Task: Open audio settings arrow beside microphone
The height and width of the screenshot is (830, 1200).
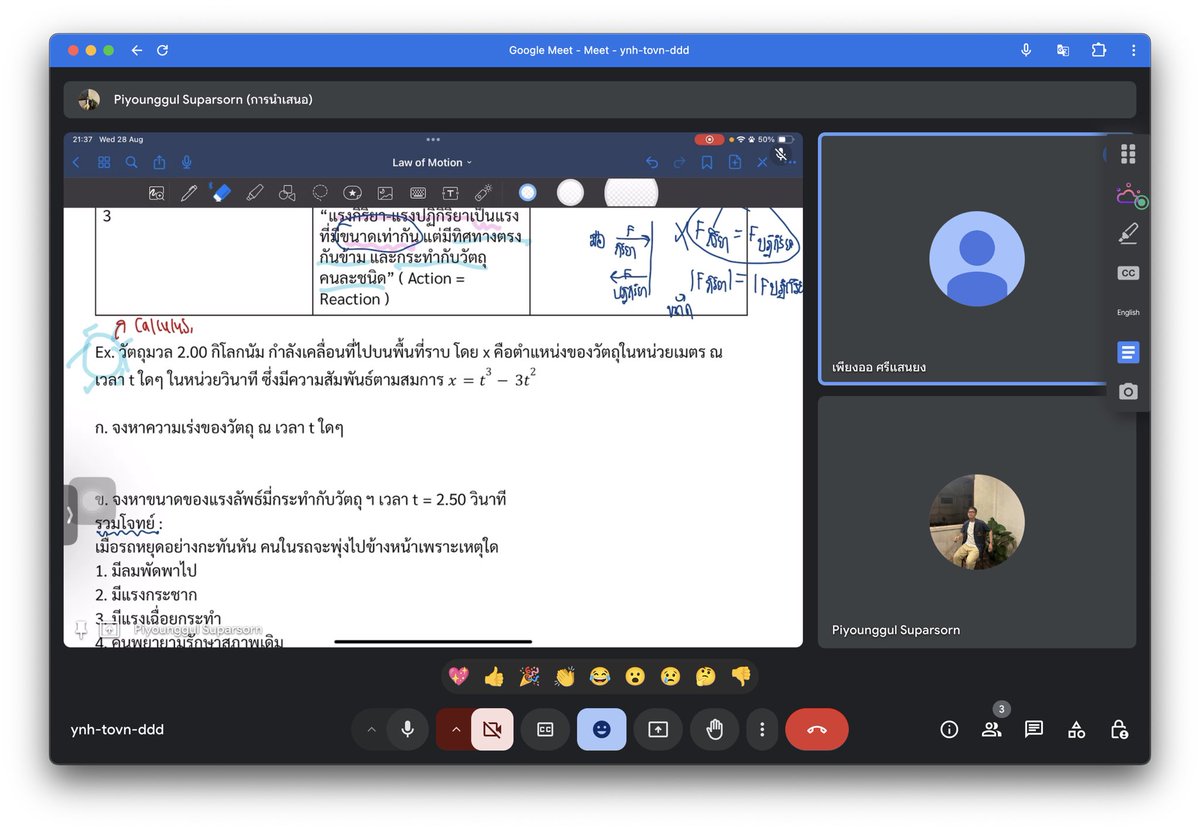Action: click(371, 730)
